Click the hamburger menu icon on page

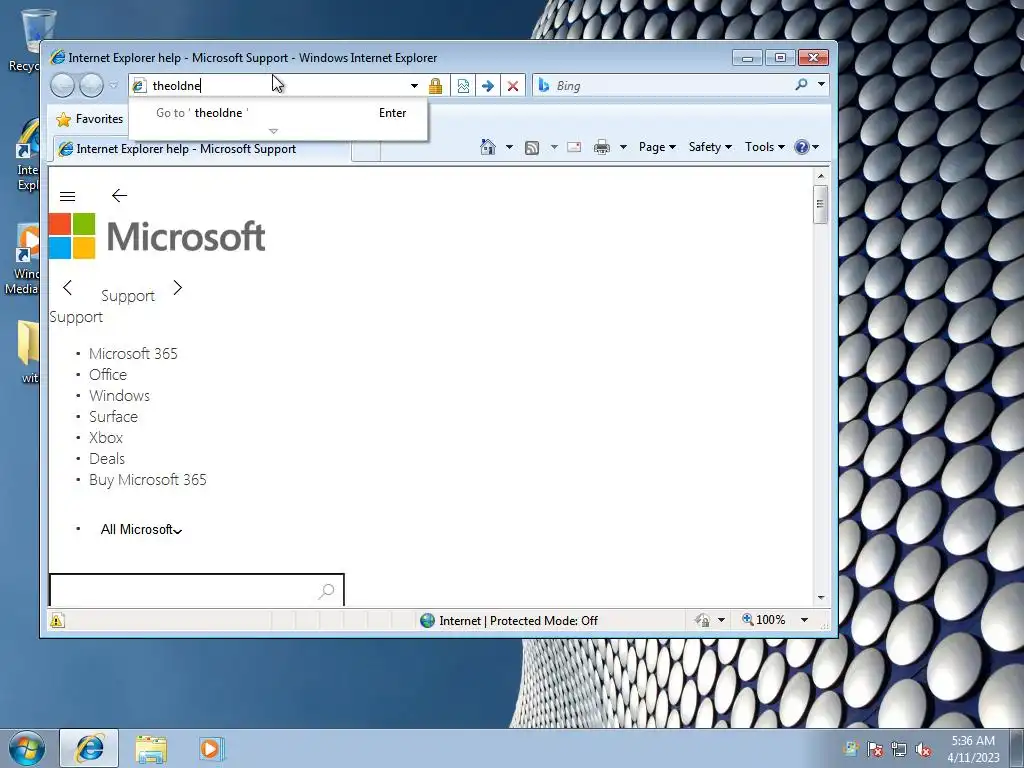(x=67, y=196)
